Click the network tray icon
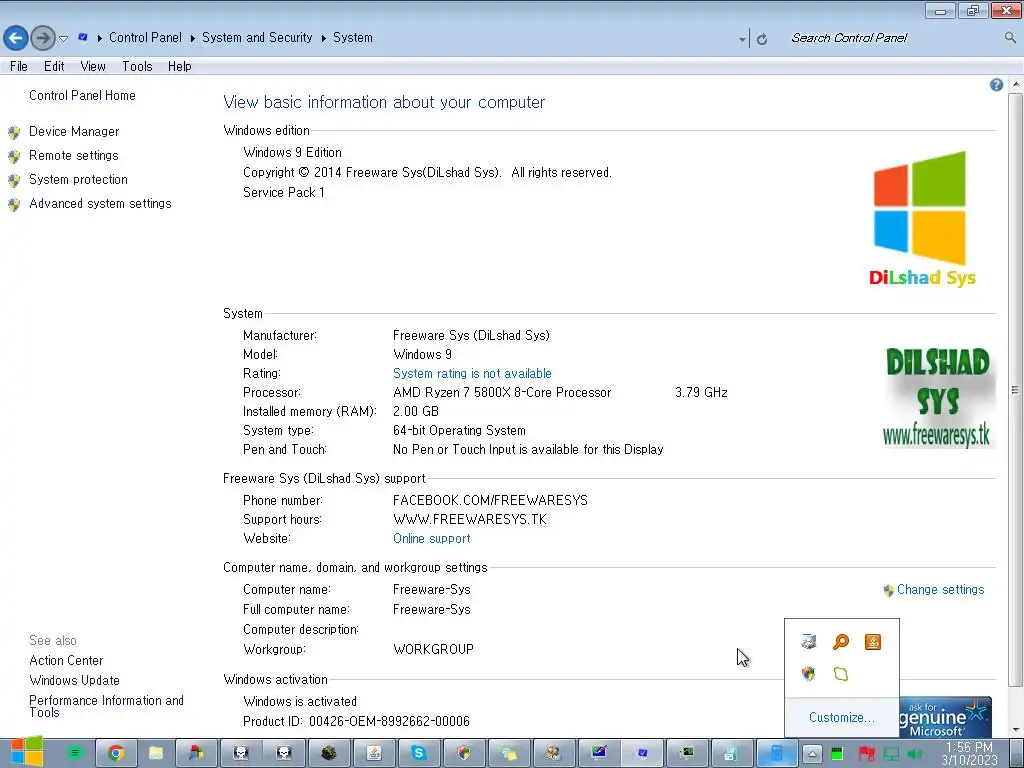 point(891,754)
